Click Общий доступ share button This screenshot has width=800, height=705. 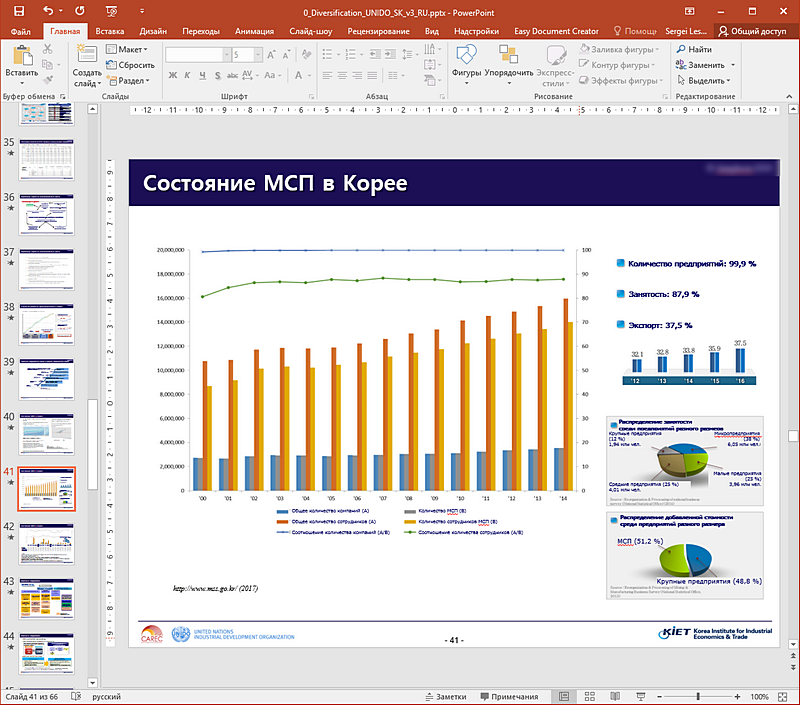(753, 31)
